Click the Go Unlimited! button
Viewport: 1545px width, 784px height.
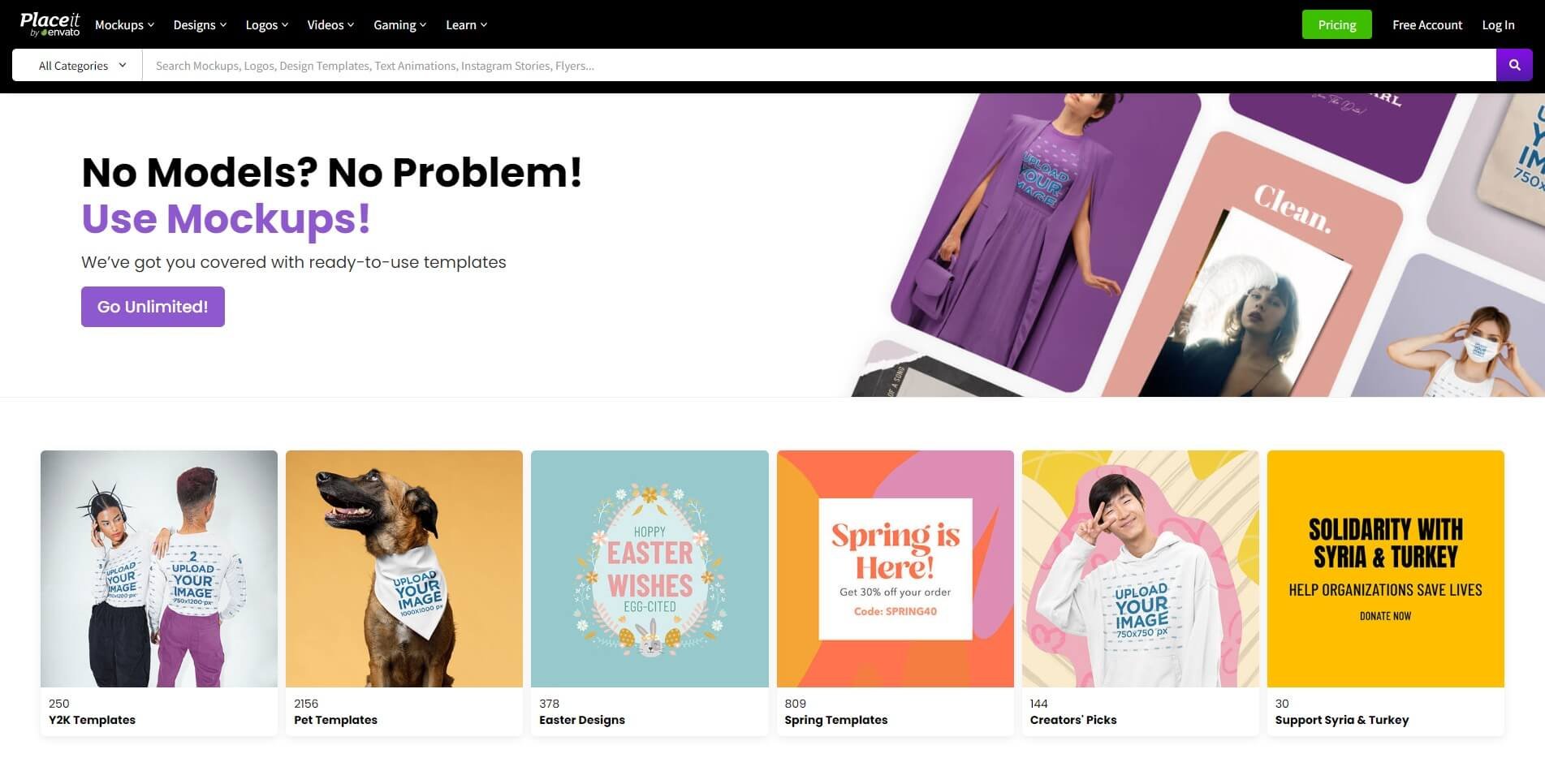point(153,307)
